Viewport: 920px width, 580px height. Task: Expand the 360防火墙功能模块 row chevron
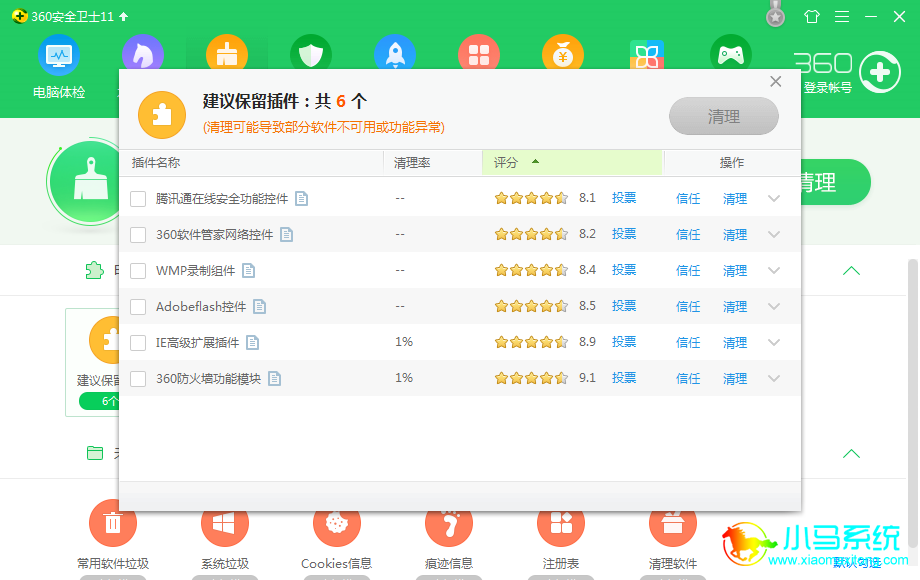(774, 378)
